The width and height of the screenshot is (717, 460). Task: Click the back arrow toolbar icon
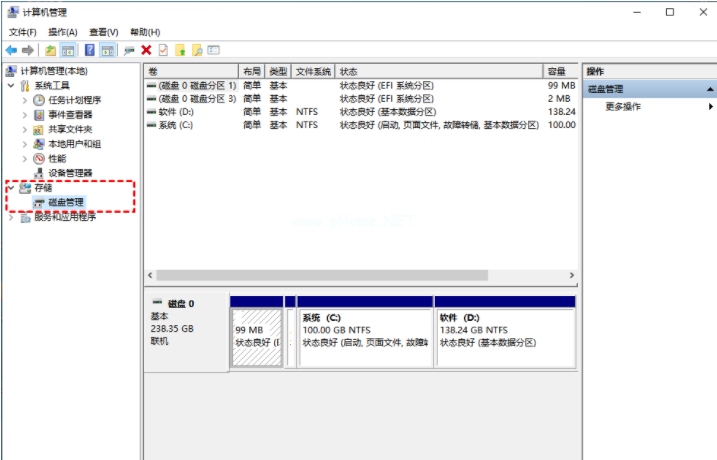click(x=11, y=50)
